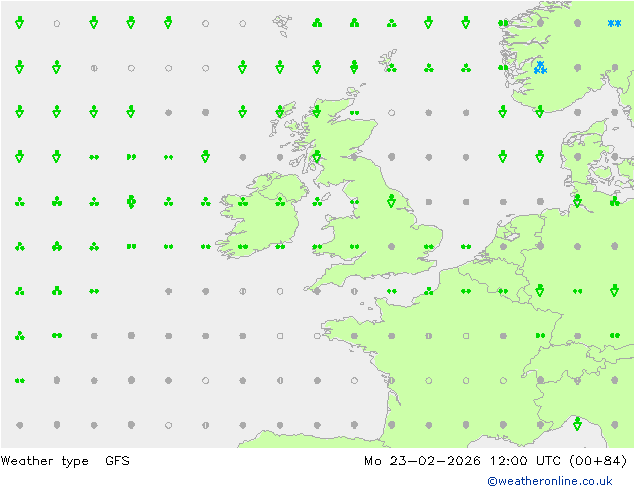
Task: Select the blue snow shower symbol over Norway
Action: [540, 68]
